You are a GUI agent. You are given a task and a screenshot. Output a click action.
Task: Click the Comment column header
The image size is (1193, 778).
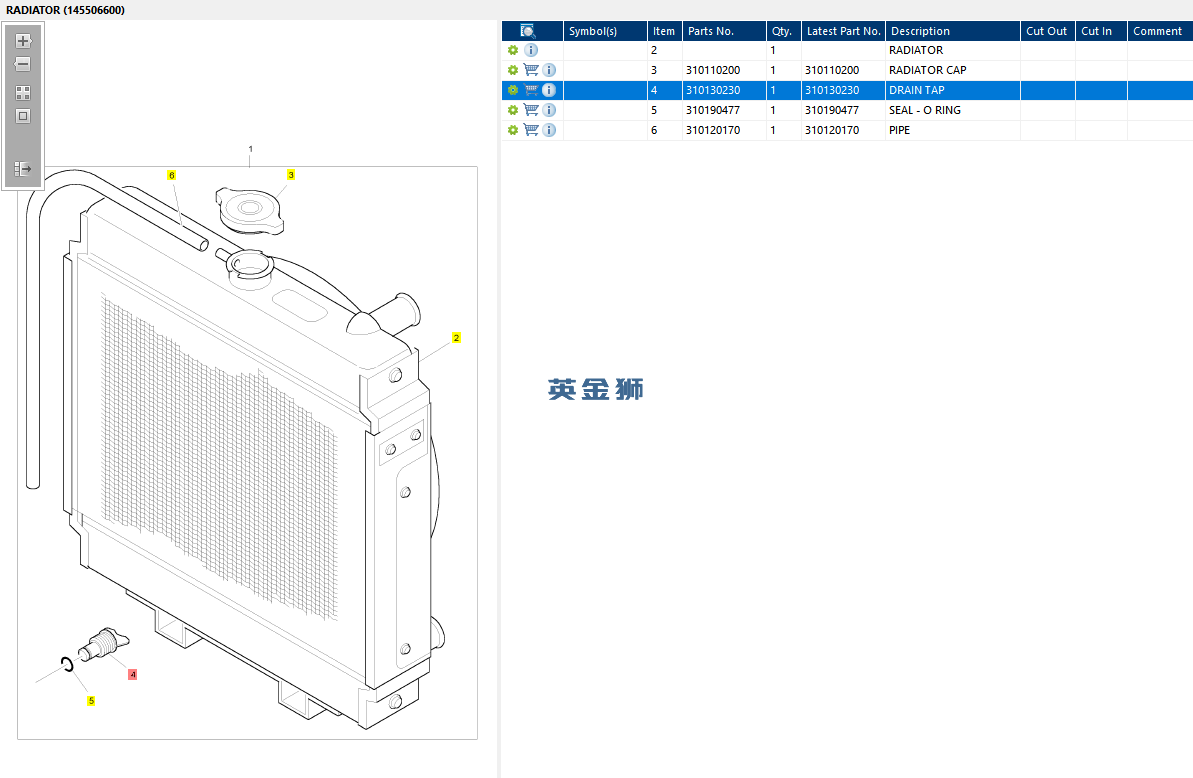1160,31
